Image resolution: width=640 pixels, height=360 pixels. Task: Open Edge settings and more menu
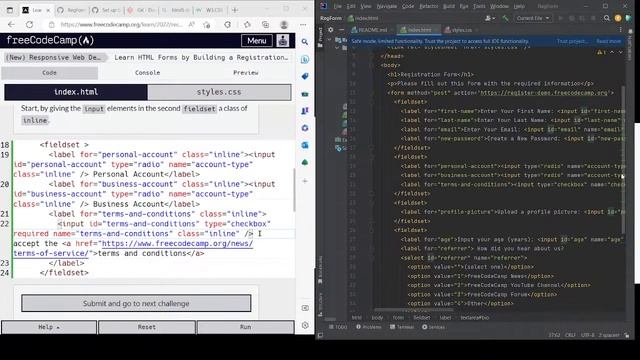[x=303, y=24]
